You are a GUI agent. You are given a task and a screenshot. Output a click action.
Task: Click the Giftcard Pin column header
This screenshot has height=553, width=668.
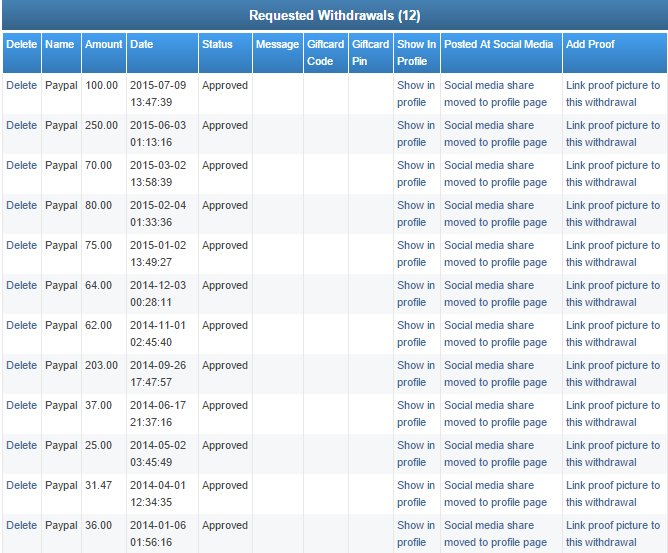(x=370, y=53)
